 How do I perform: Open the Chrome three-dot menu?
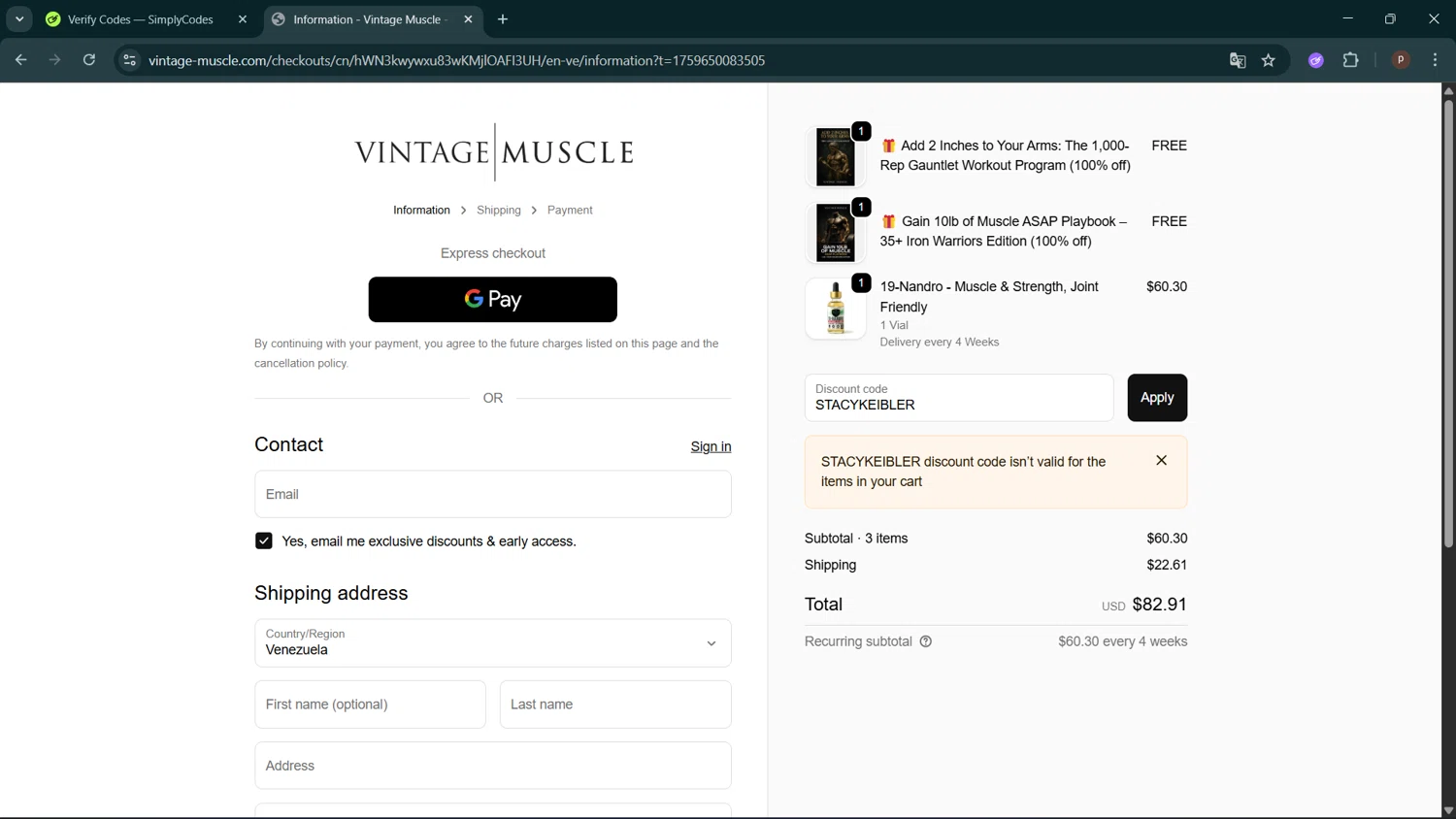pyautogui.click(x=1436, y=60)
